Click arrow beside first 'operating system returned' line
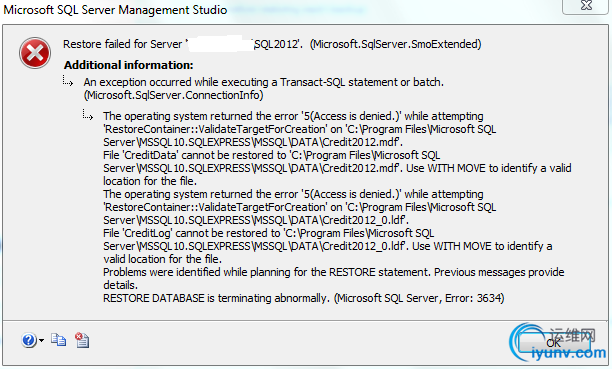612x369 pixels. click(x=87, y=115)
